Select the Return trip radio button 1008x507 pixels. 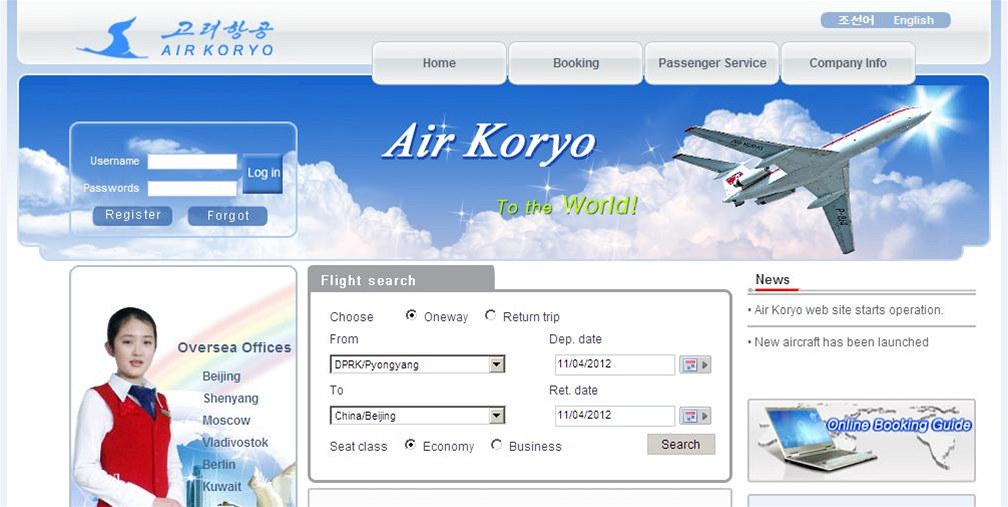pyautogui.click(x=490, y=315)
